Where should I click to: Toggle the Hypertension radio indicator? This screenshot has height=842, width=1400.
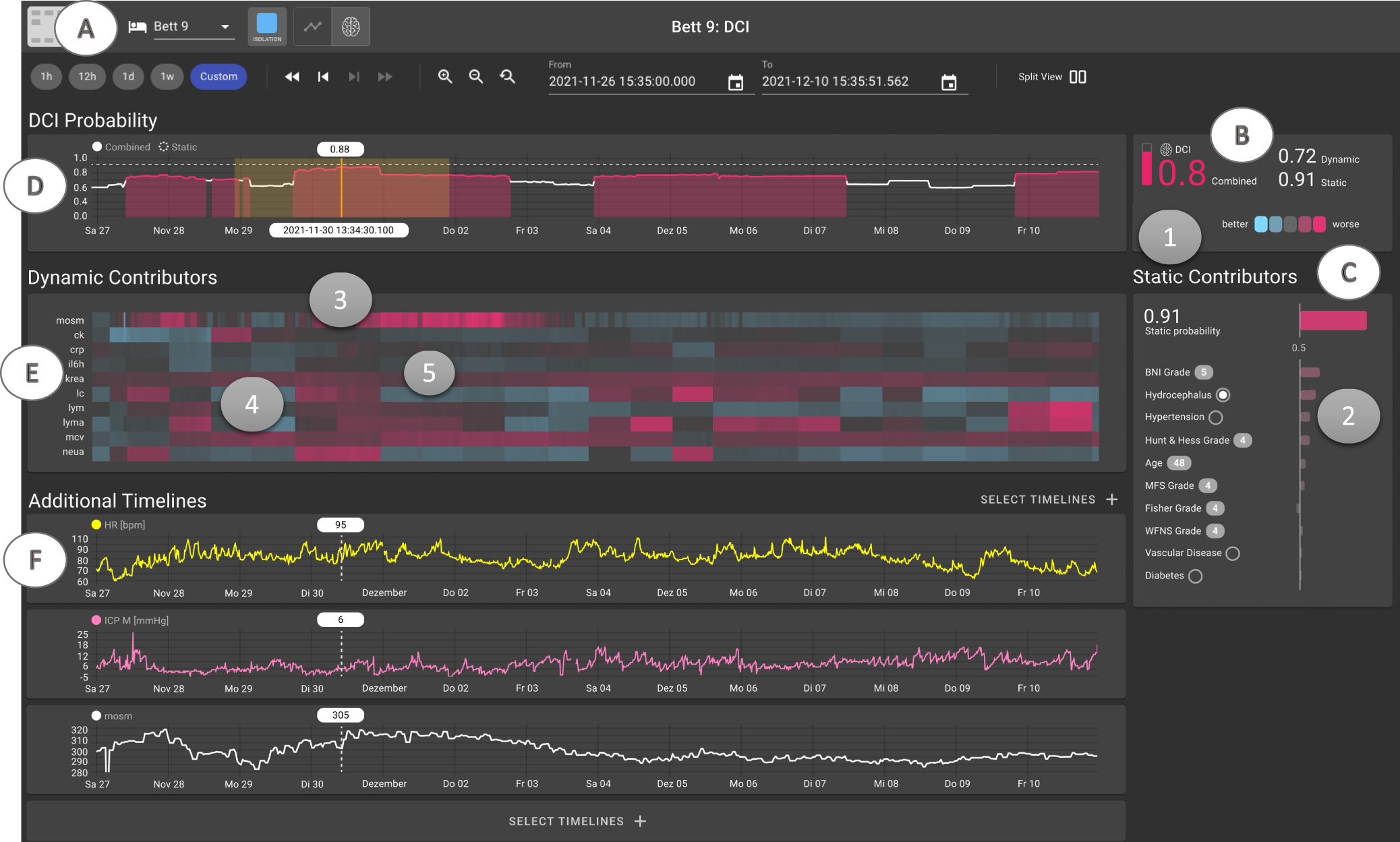[x=1216, y=417]
